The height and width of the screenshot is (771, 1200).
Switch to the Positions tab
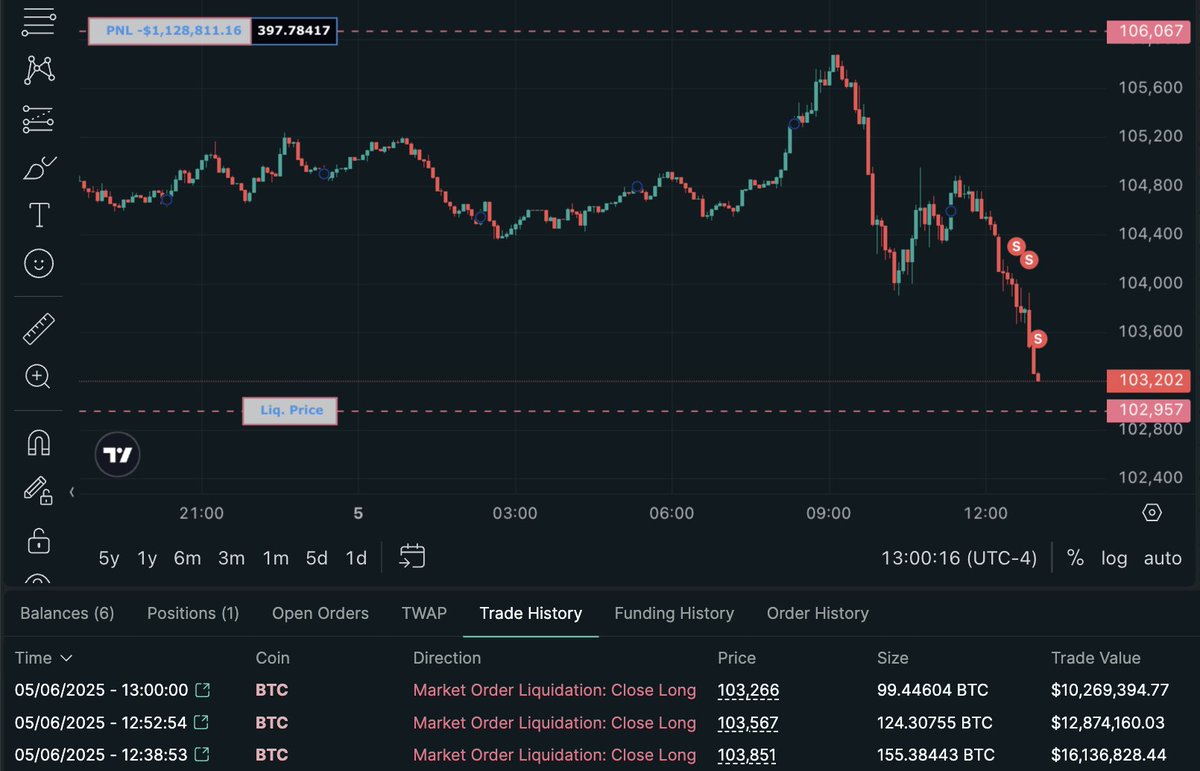(192, 613)
